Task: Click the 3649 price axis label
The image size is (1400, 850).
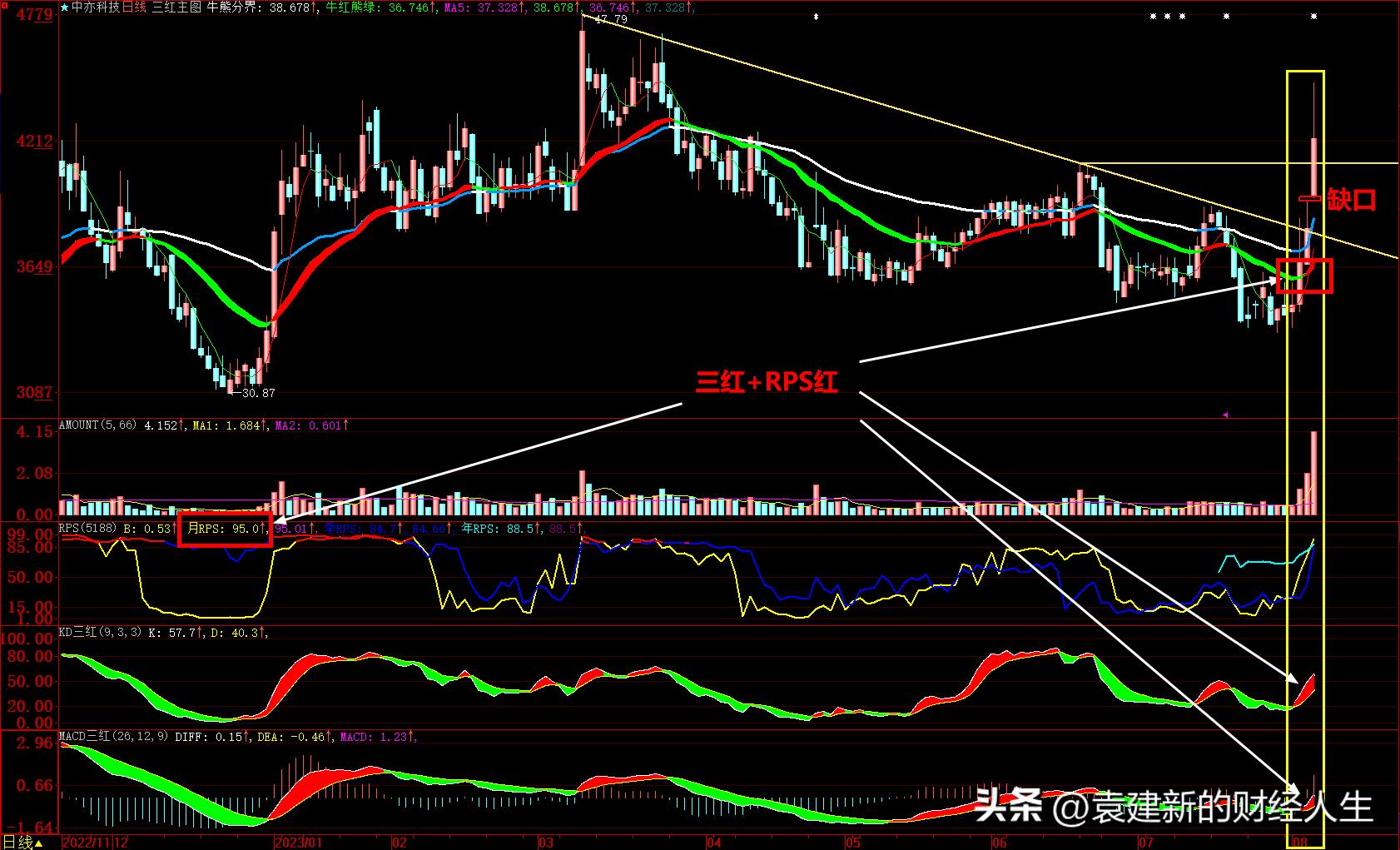Action: pos(34,267)
